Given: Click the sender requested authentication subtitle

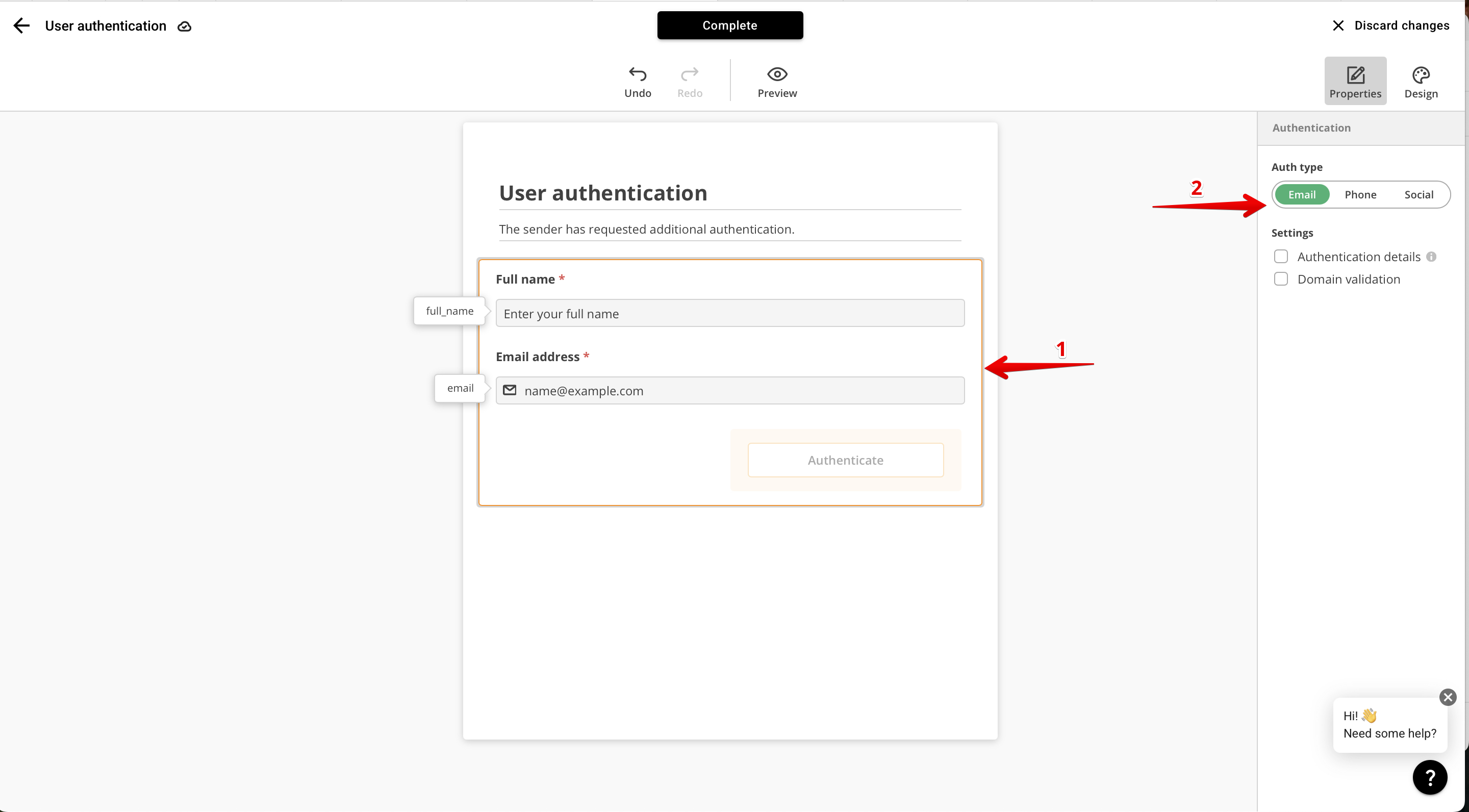Looking at the screenshot, I should (646, 229).
